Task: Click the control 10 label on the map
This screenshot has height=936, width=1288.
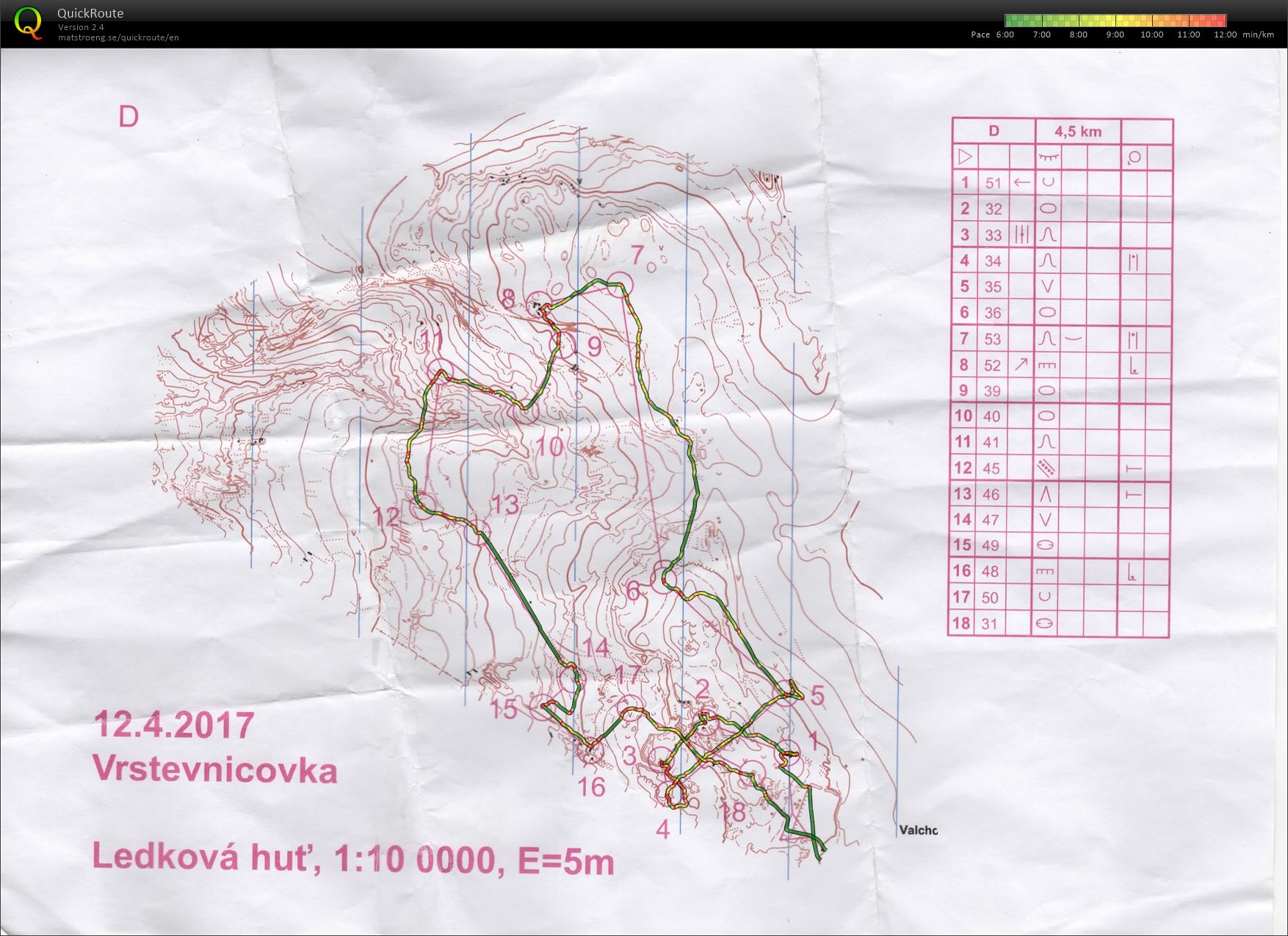Action: click(x=549, y=446)
